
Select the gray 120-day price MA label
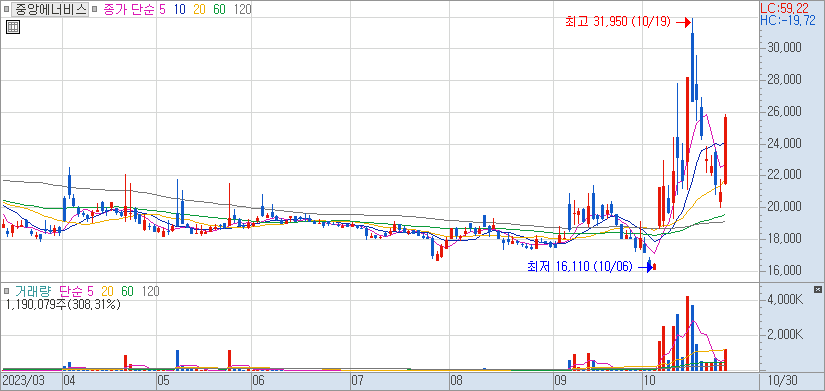(242, 9)
